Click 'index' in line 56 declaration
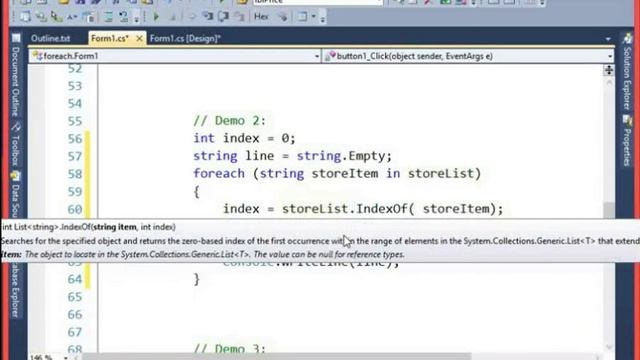Screen dimensions: 640x360 tap(241, 138)
